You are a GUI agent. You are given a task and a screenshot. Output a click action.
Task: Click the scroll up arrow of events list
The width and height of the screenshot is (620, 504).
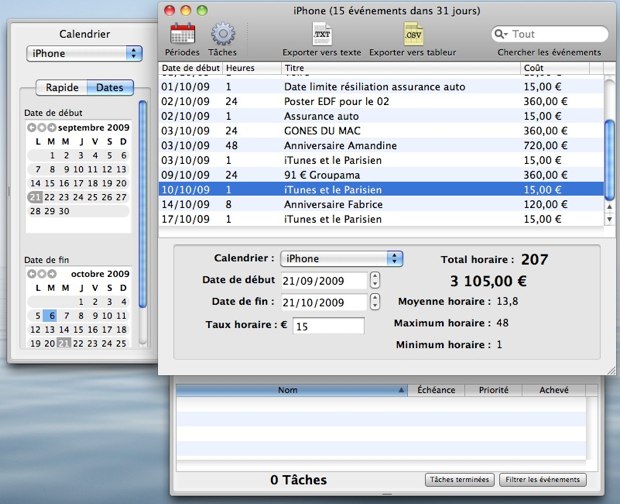[610, 207]
